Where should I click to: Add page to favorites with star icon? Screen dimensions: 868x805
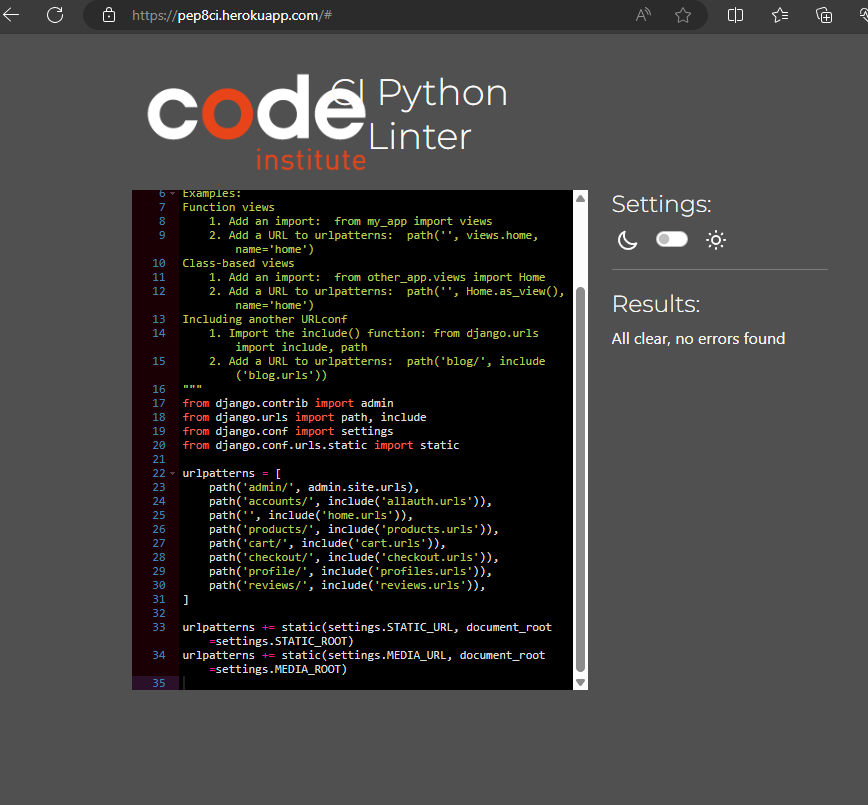pyautogui.click(x=683, y=15)
